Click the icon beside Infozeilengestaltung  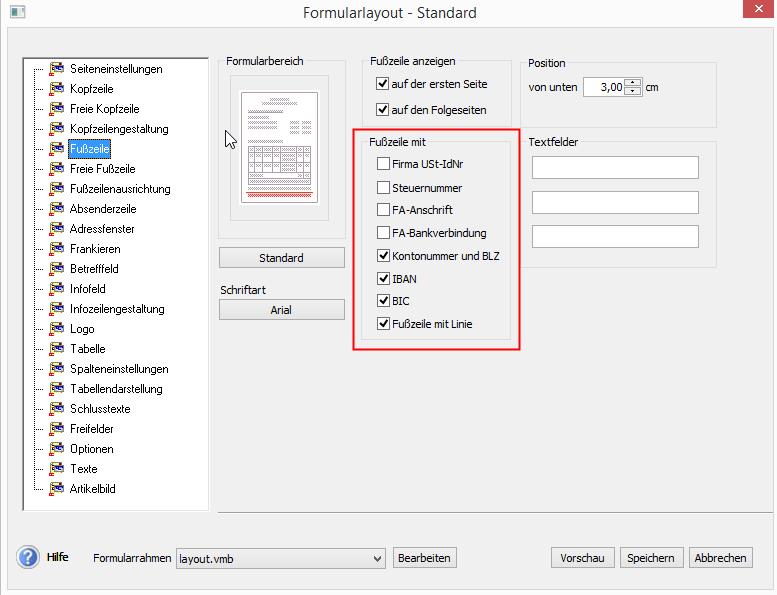pyautogui.click(x=57, y=309)
